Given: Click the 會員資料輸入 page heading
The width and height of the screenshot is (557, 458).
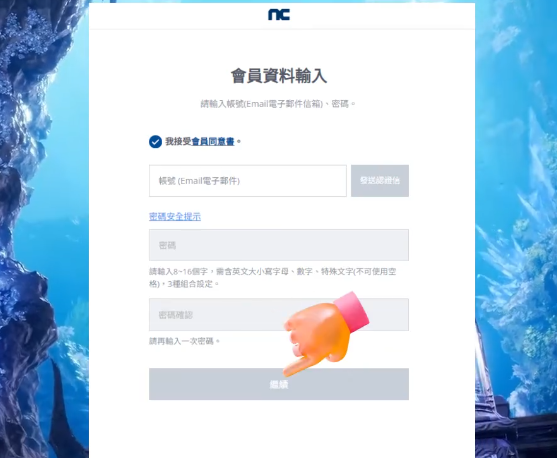Looking at the screenshot, I should pyautogui.click(x=279, y=76).
